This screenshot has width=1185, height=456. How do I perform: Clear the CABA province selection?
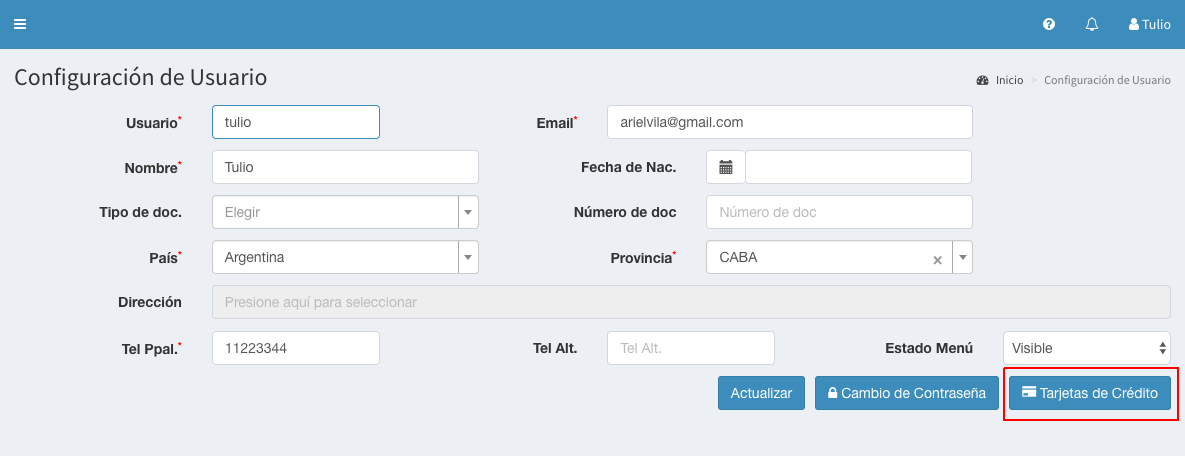click(937, 259)
